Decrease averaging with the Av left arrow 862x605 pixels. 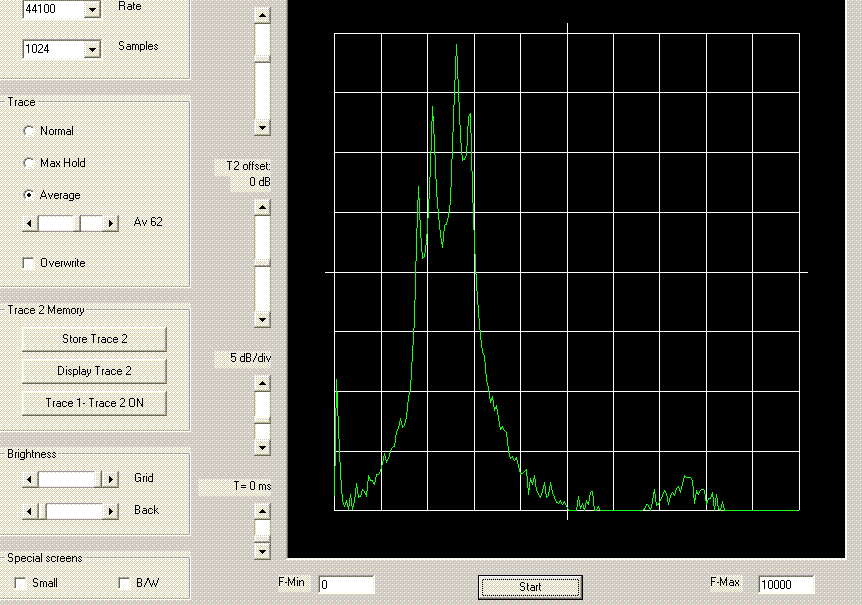coord(30,224)
